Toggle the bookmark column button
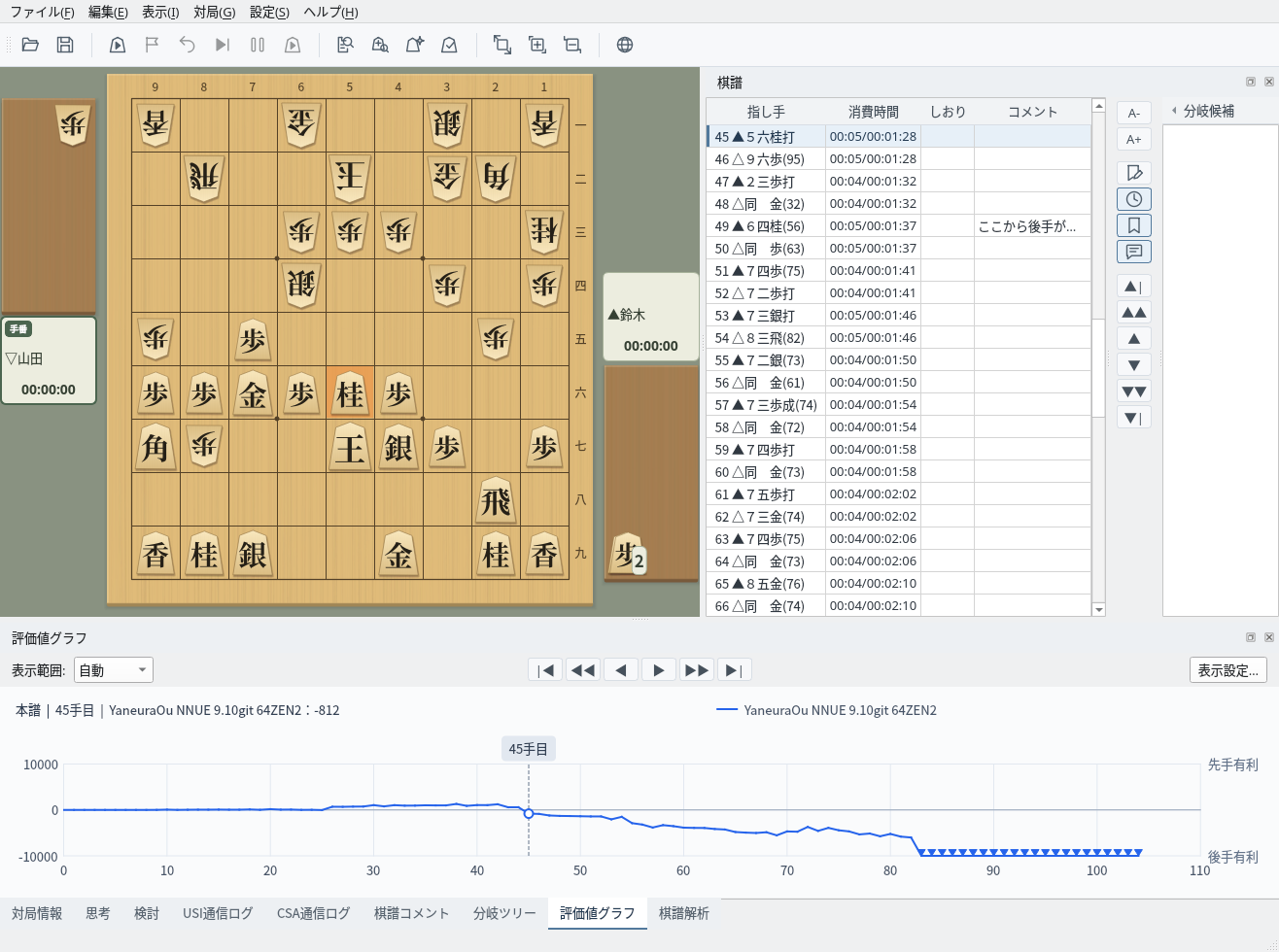 click(x=1134, y=225)
